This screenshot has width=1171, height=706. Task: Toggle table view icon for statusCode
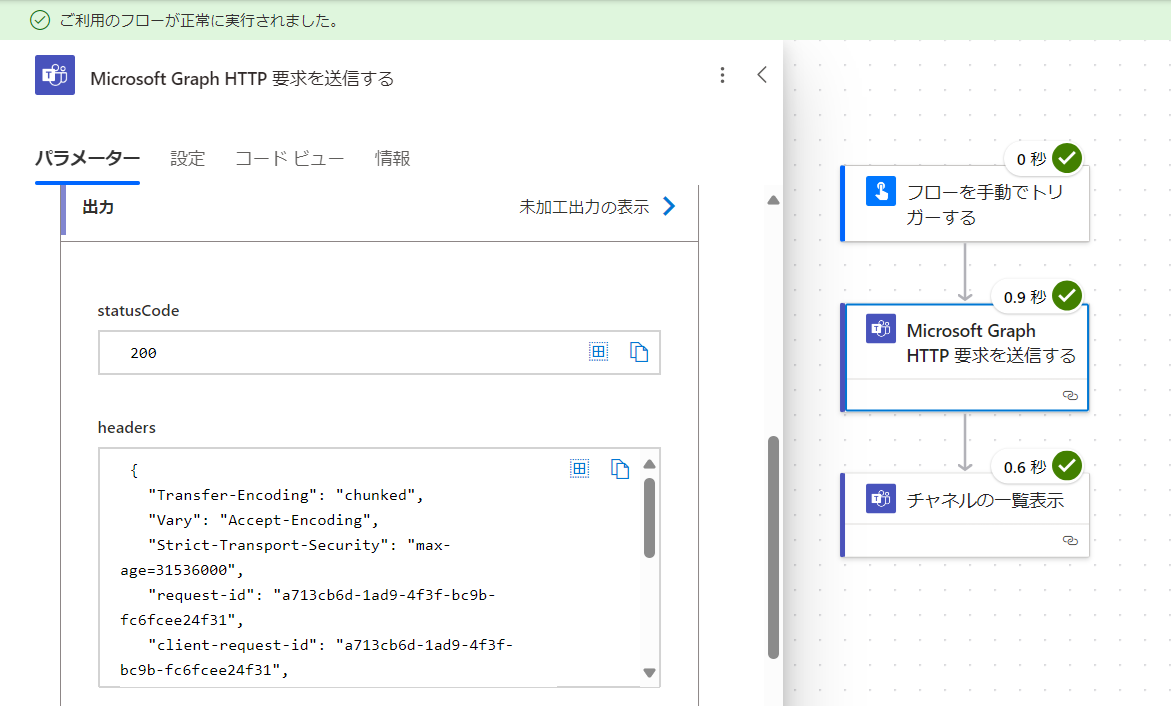point(598,352)
